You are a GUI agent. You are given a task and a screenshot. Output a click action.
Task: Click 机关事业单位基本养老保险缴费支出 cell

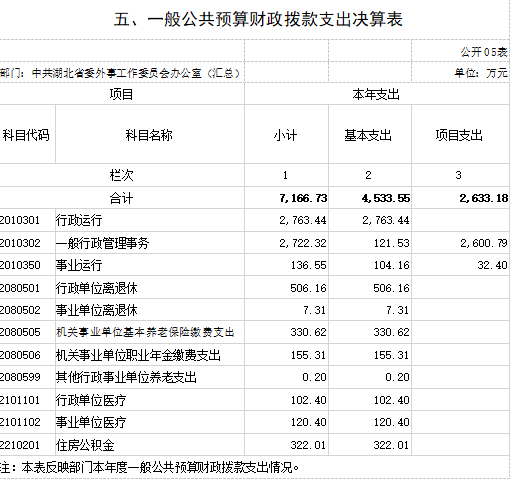point(150,332)
